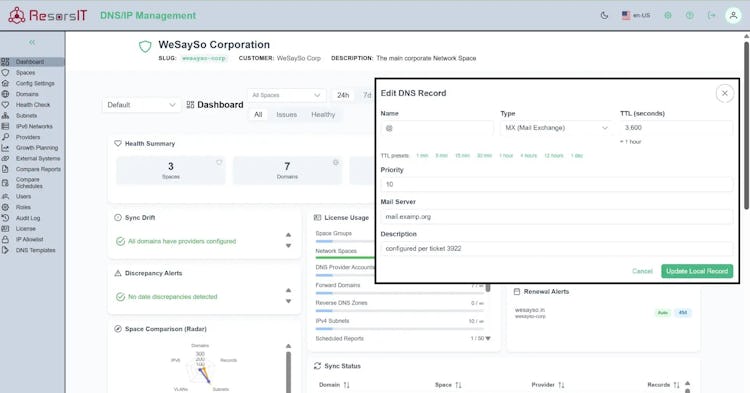Click the Subnets icon in sidebar
The width and height of the screenshot is (750, 393).
click(5, 116)
